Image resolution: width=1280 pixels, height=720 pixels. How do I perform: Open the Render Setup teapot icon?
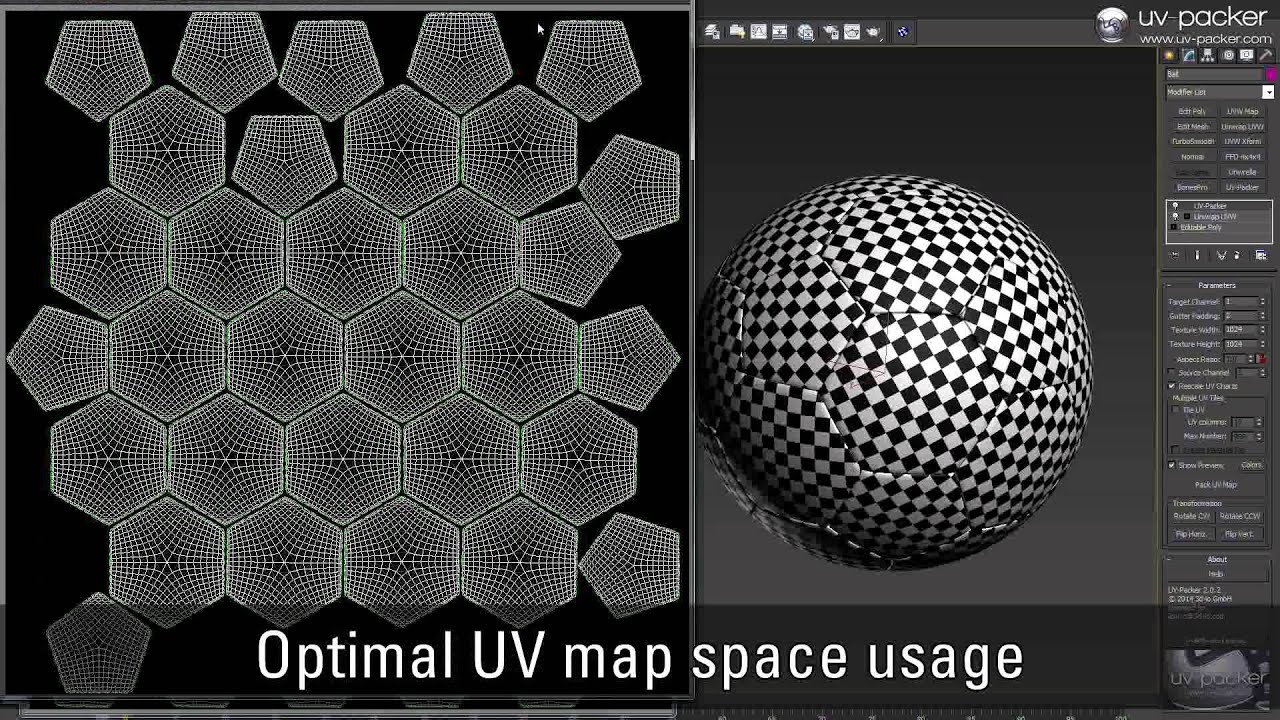pos(829,32)
